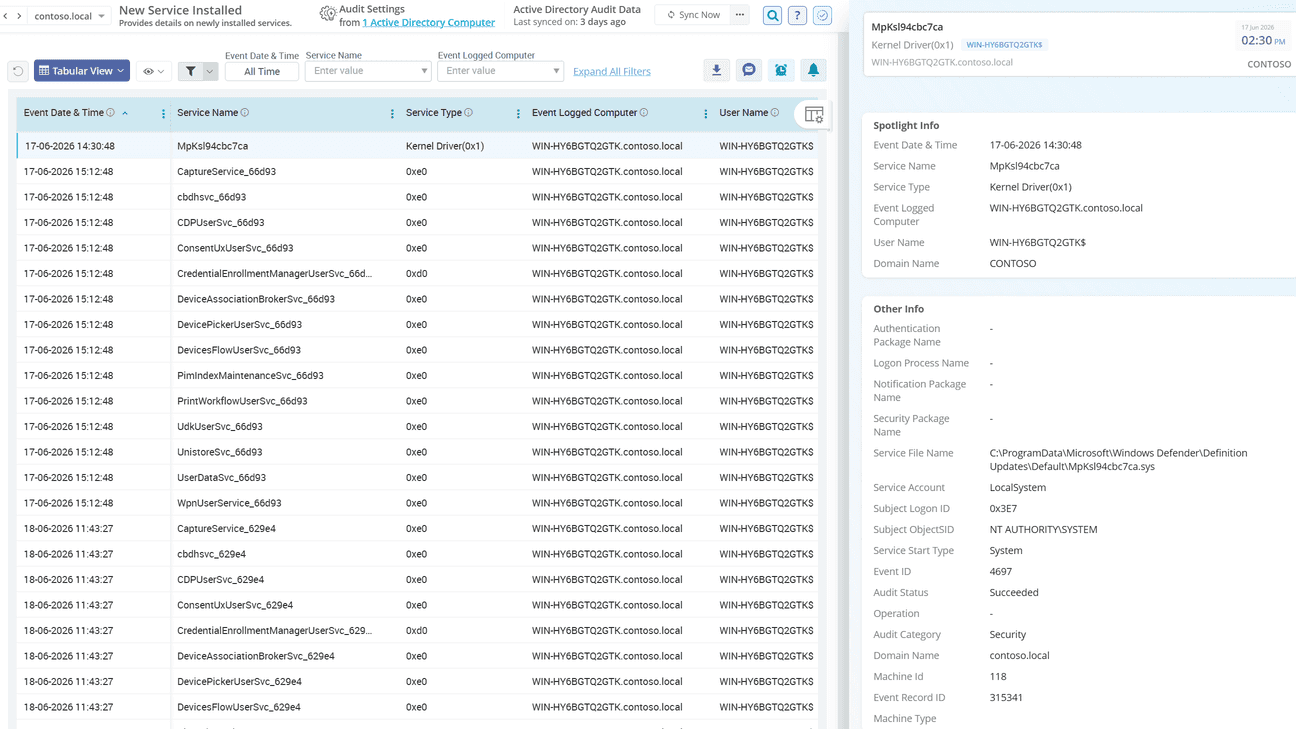Download the report with export icon
Viewport: 1296px width, 729px height.
click(x=716, y=70)
